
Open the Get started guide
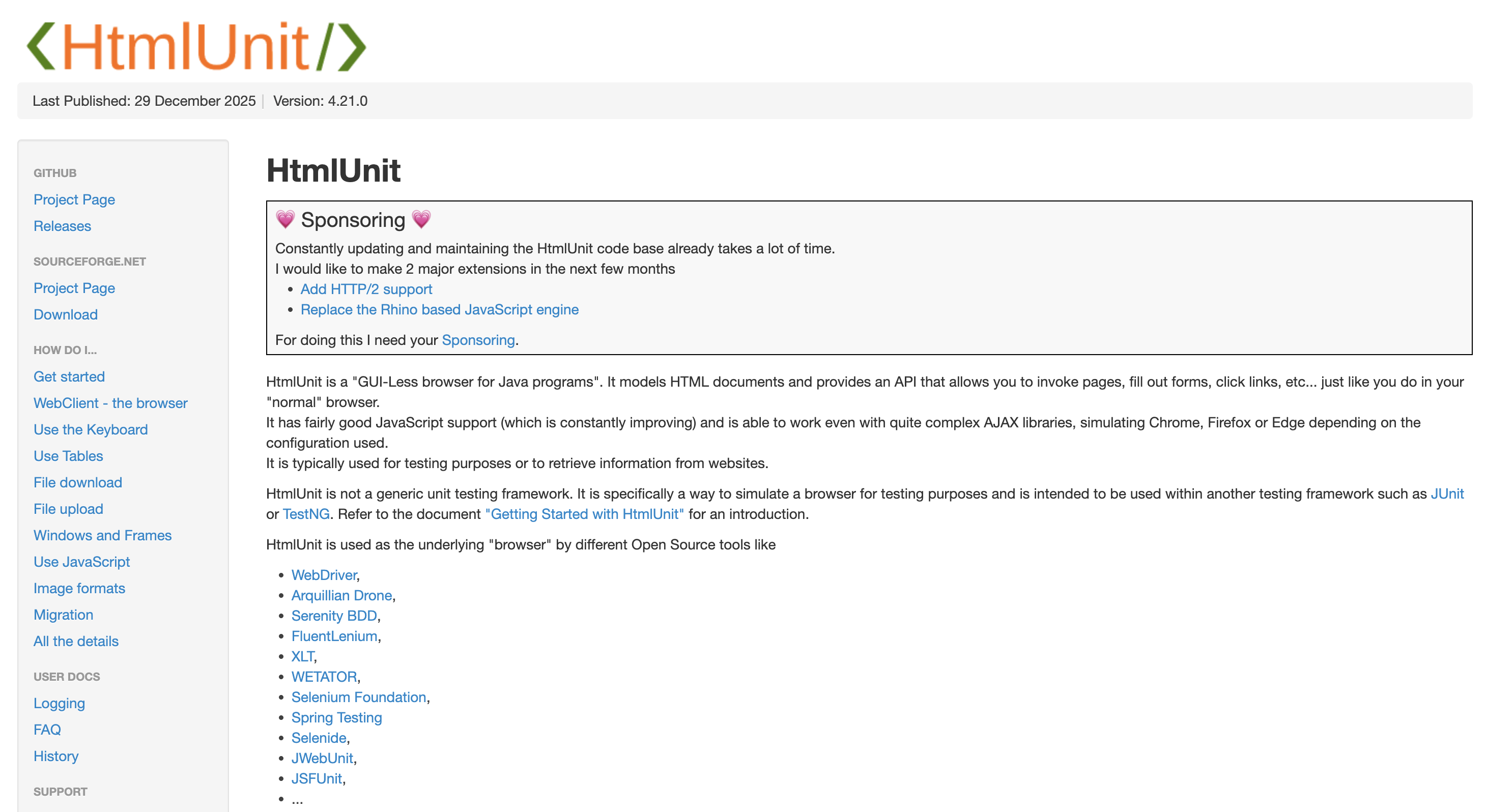(69, 376)
